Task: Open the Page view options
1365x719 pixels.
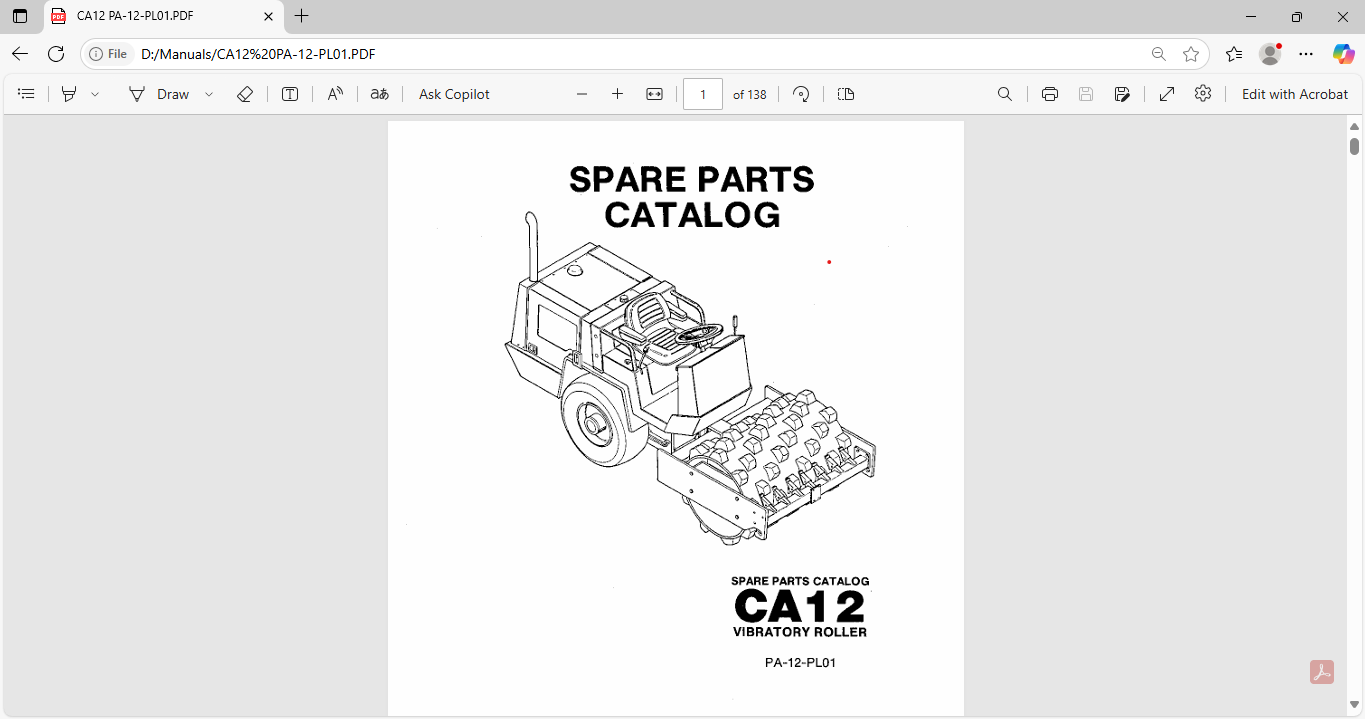Action: 846,94
